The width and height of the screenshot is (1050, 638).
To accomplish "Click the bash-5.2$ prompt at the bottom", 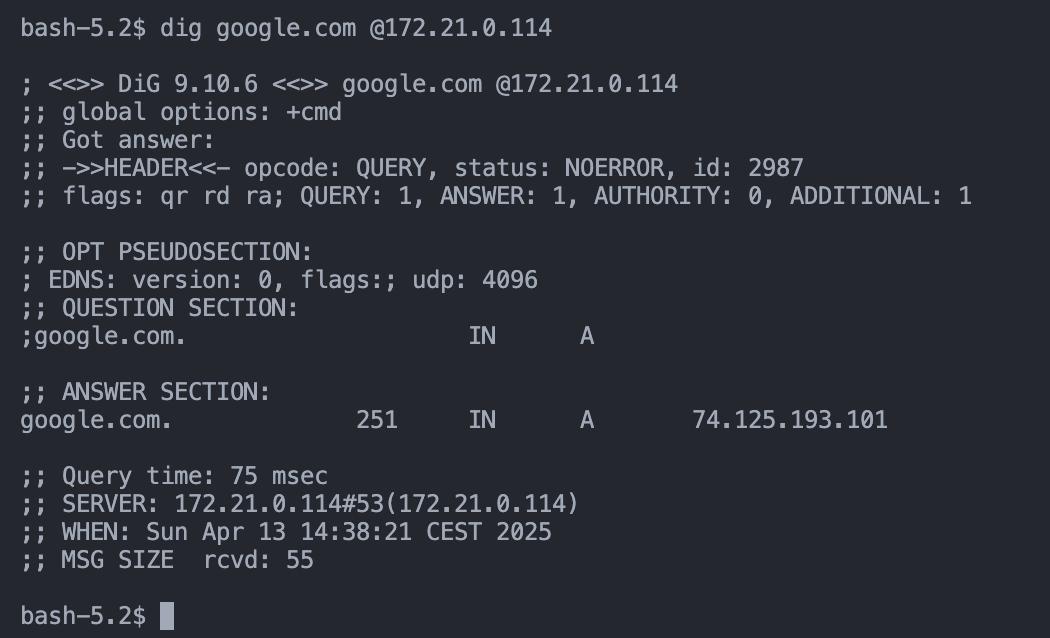I will point(83,616).
